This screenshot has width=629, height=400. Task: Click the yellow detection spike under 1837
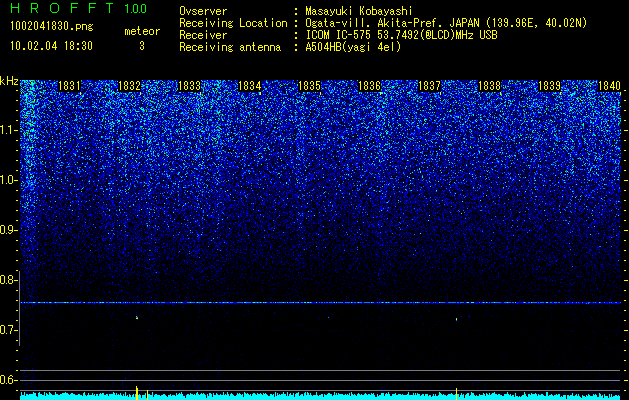coord(457,394)
